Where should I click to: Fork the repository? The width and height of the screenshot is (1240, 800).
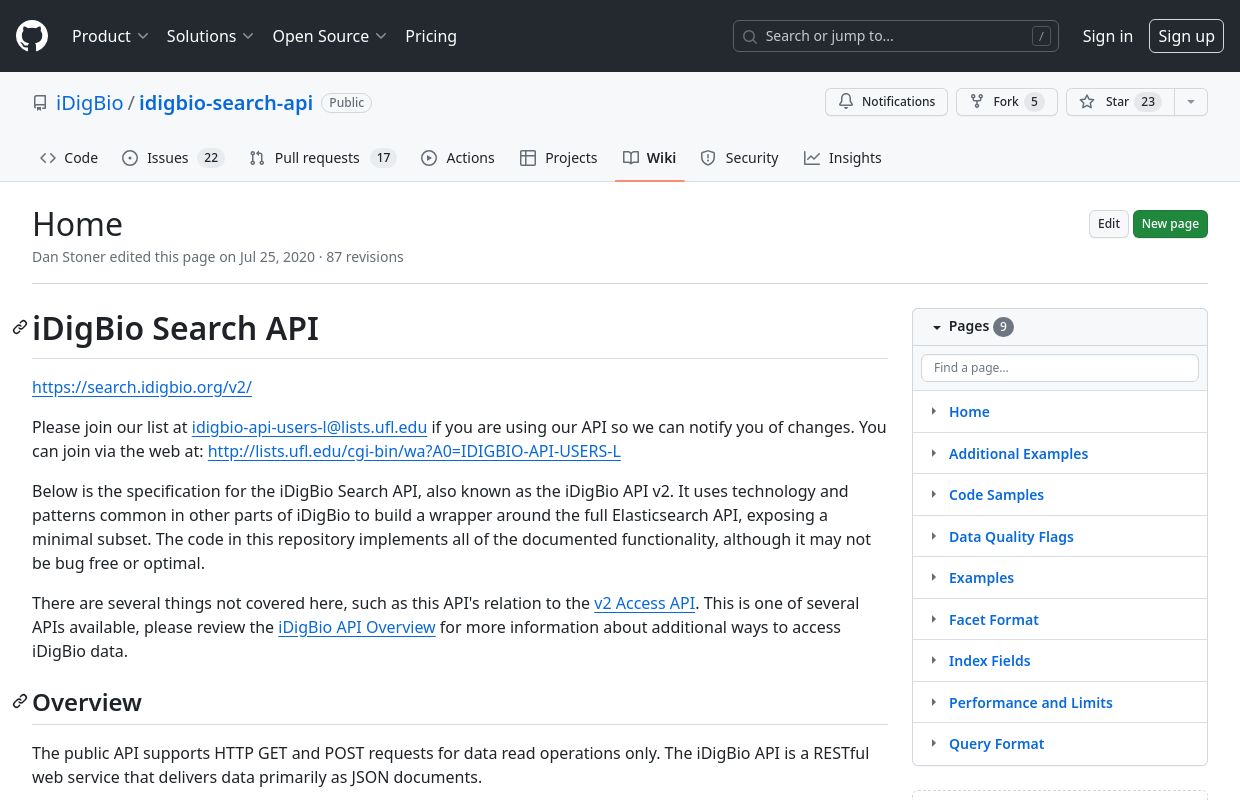coord(1006,102)
